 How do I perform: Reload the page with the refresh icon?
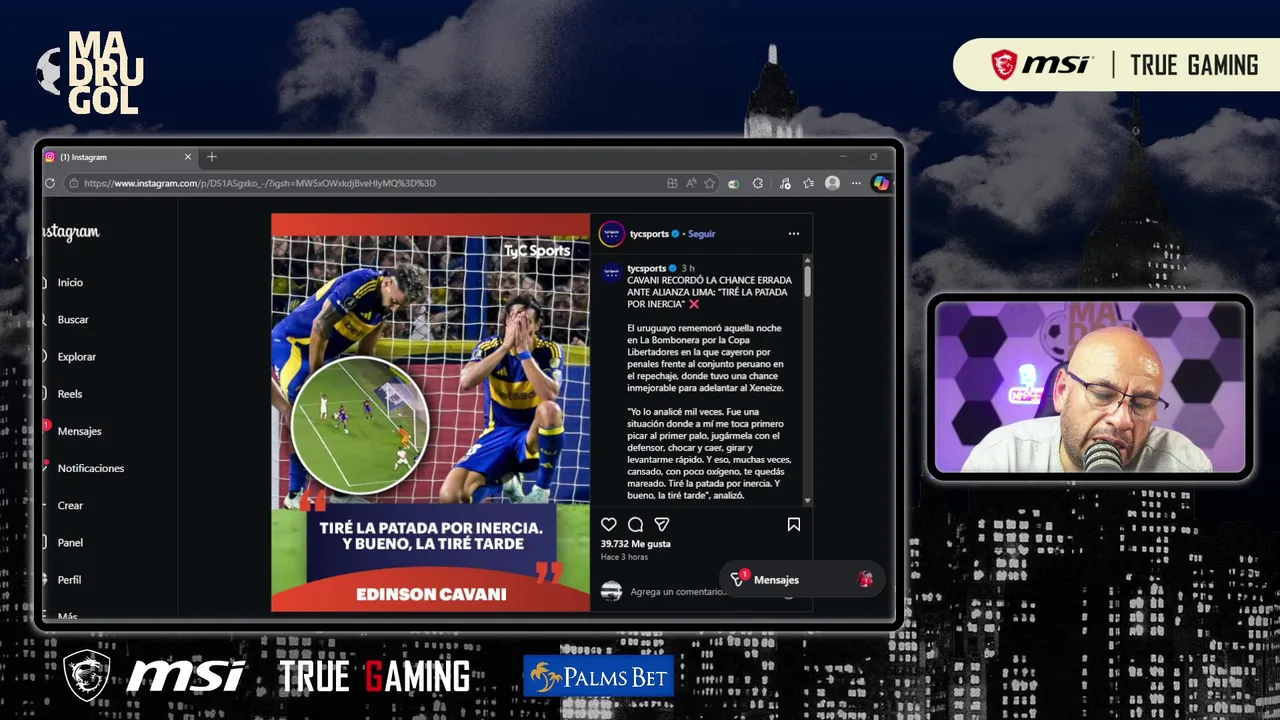(50, 183)
